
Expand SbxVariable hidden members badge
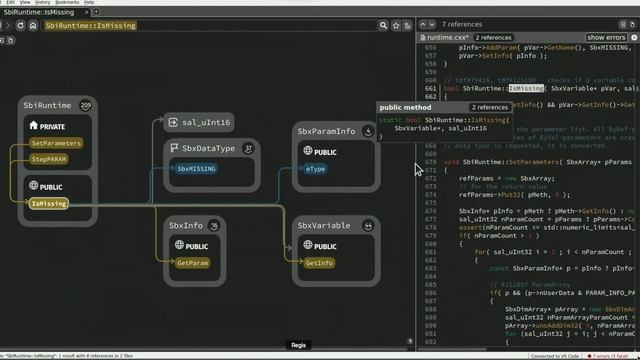point(368,226)
